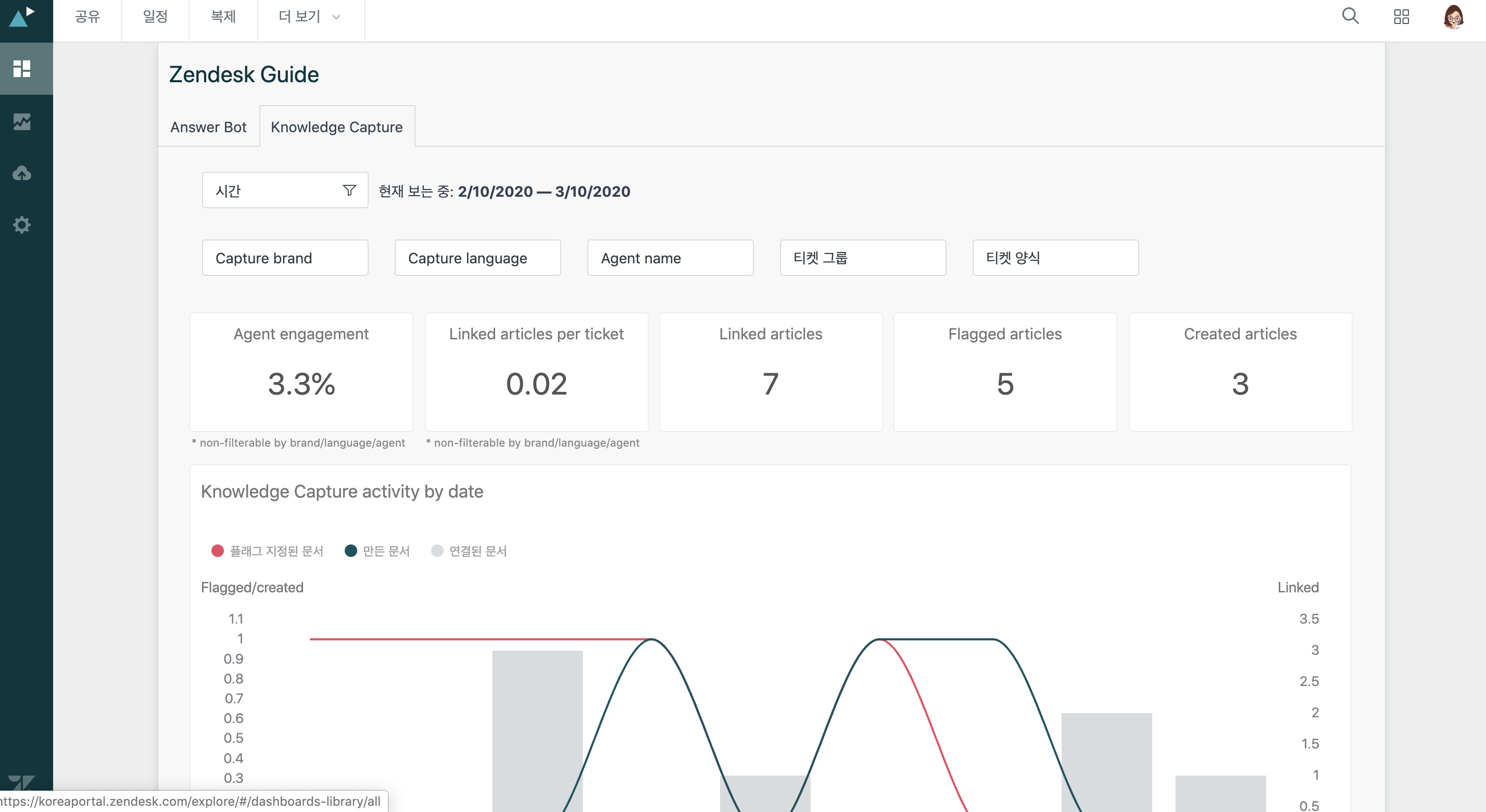This screenshot has height=812, width=1486.
Task: Expand the 더 보기 dropdown menu
Action: (x=310, y=16)
